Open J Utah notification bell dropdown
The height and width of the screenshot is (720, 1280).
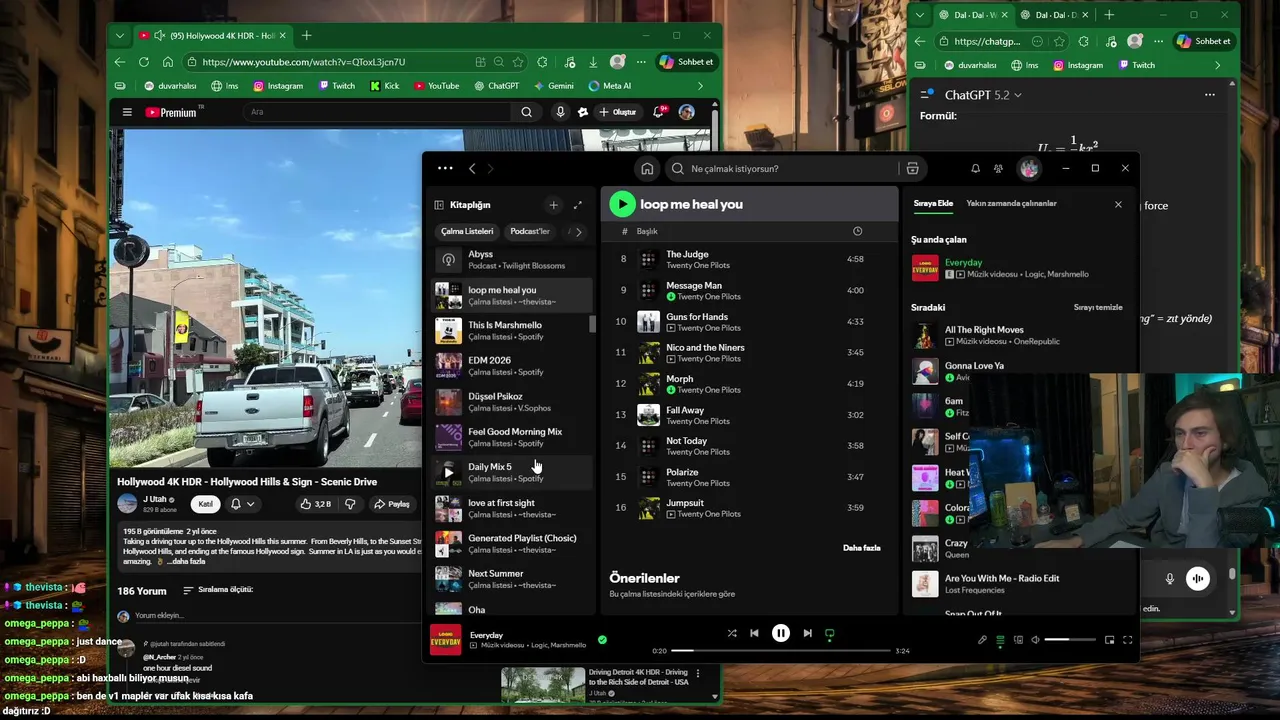242,504
